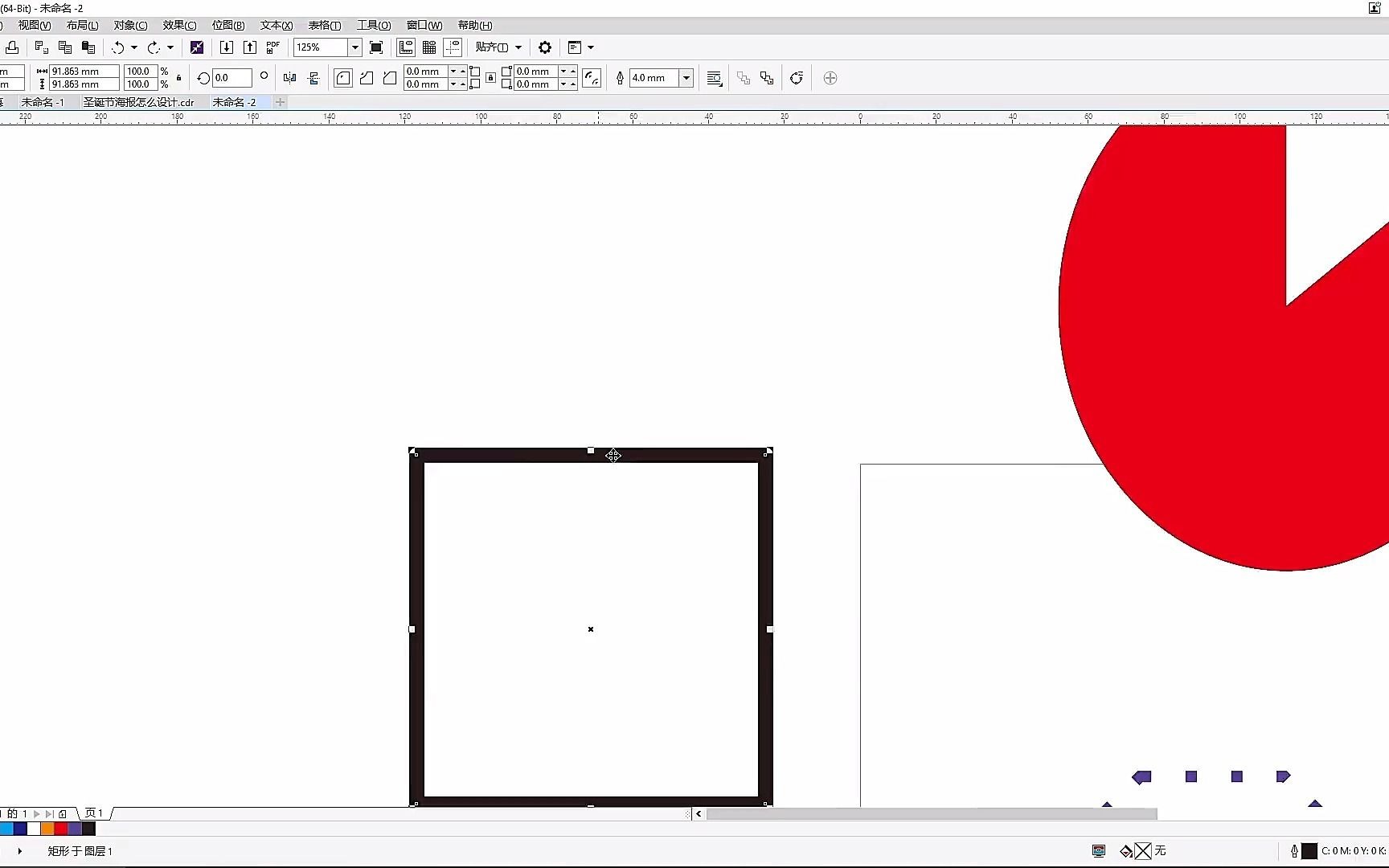Toggle the edit corners together lock
The height and width of the screenshot is (868, 1389).
click(490, 78)
